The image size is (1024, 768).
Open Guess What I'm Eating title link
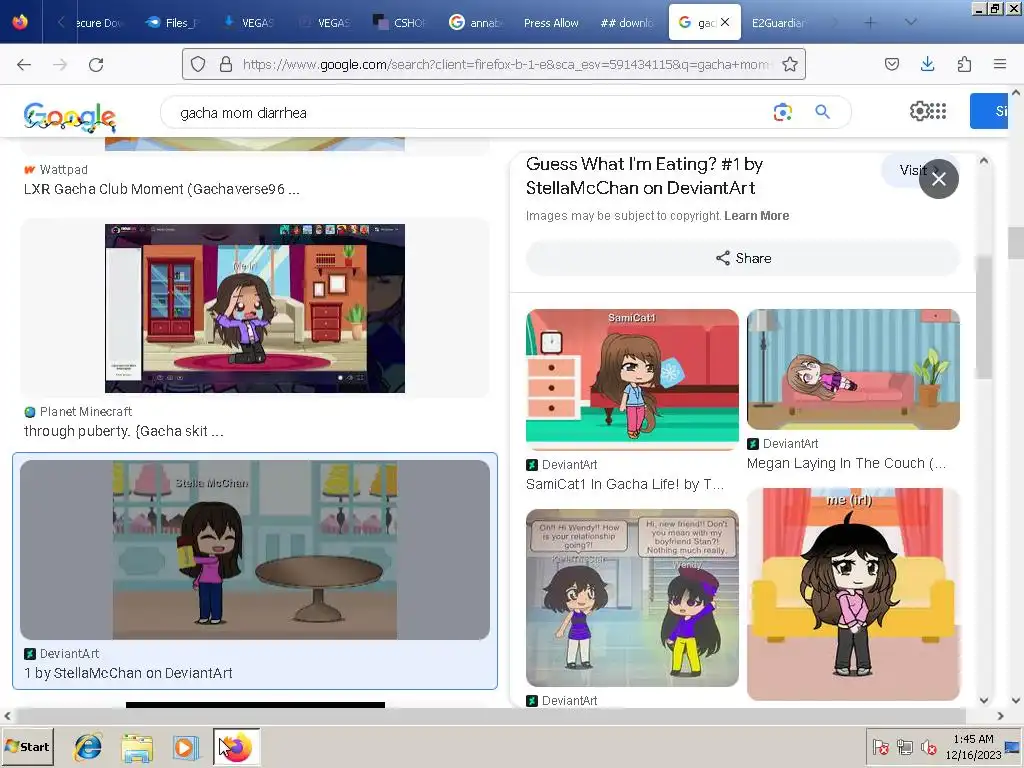click(644, 176)
